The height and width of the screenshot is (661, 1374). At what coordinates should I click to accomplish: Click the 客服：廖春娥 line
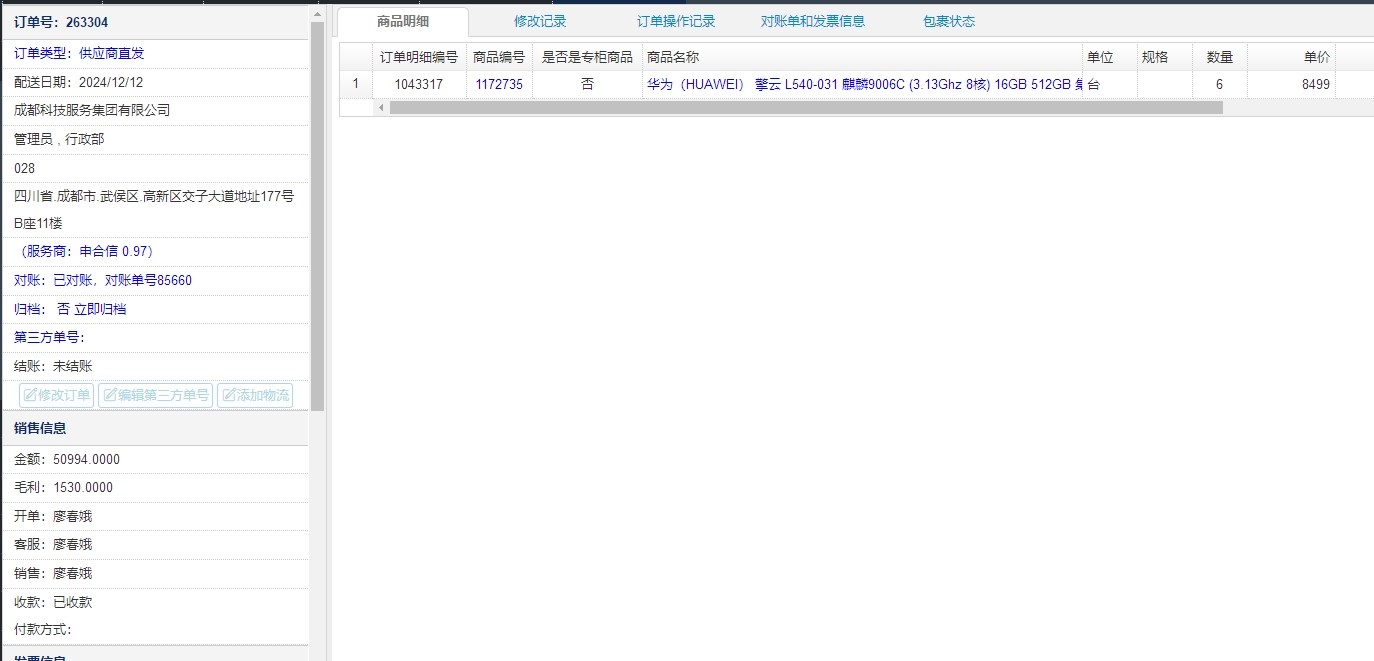[x=53, y=544]
